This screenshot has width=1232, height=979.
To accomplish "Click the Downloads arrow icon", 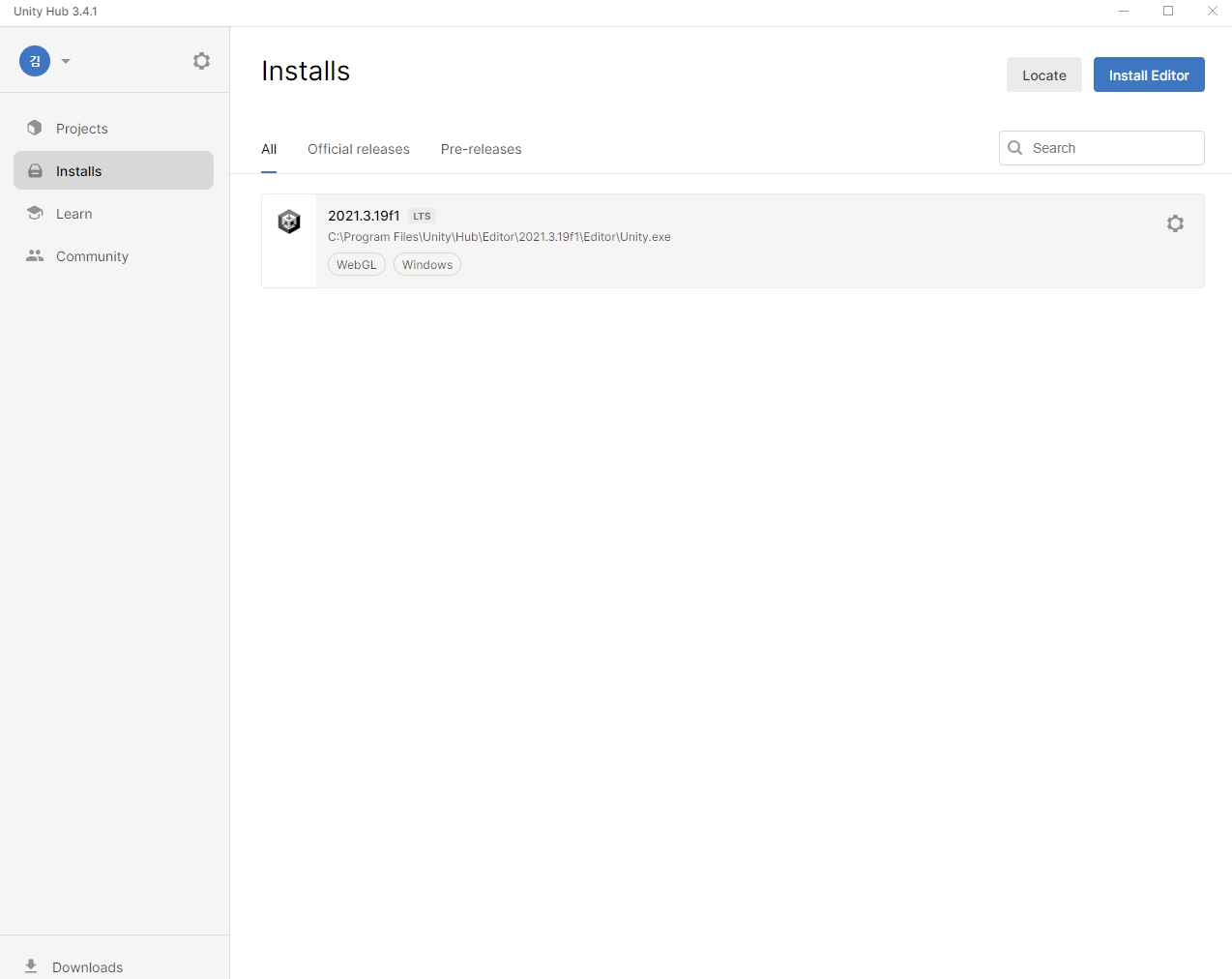I will point(31,966).
